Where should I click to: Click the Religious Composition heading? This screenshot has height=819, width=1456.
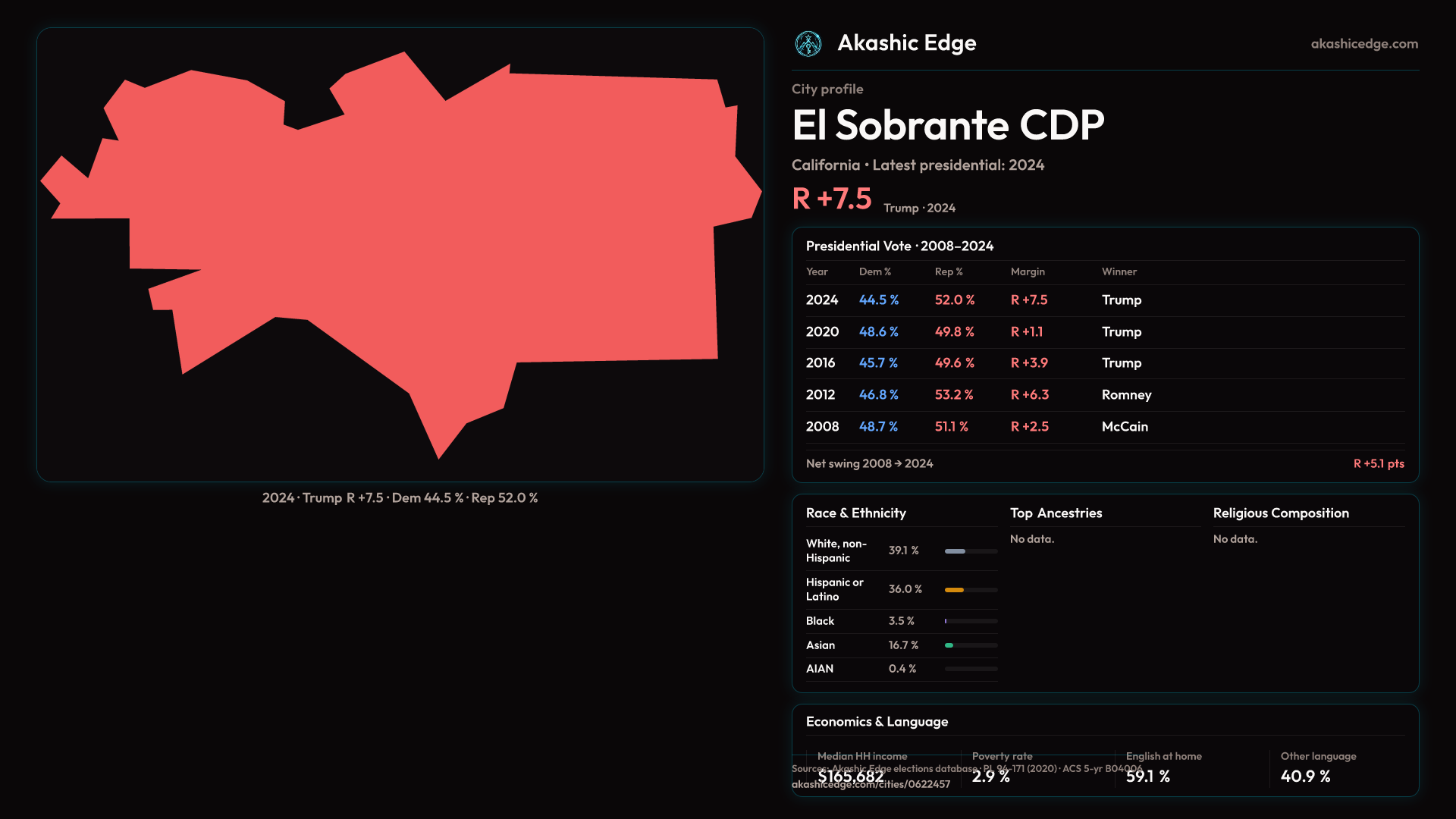1280,513
